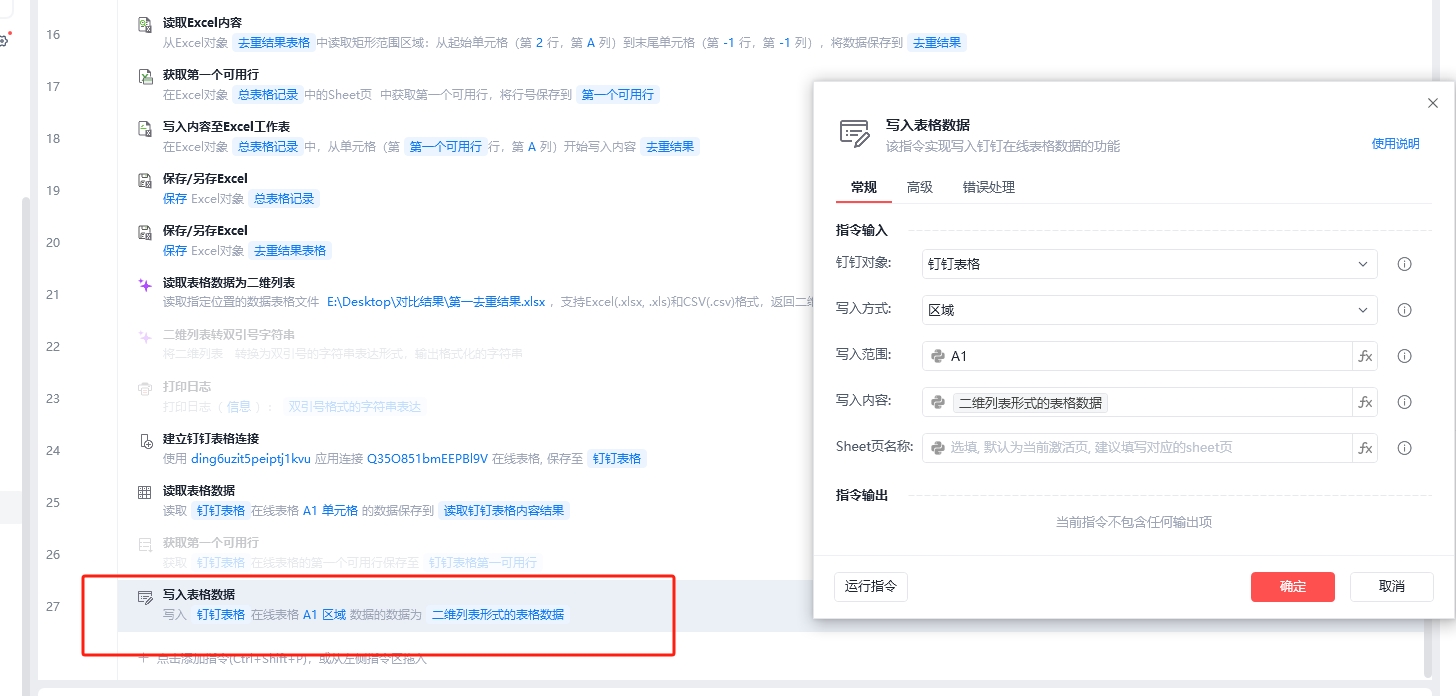The height and width of the screenshot is (696, 1456).
Task: Click the 总表格记录 tag in row 19
Action: (284, 198)
